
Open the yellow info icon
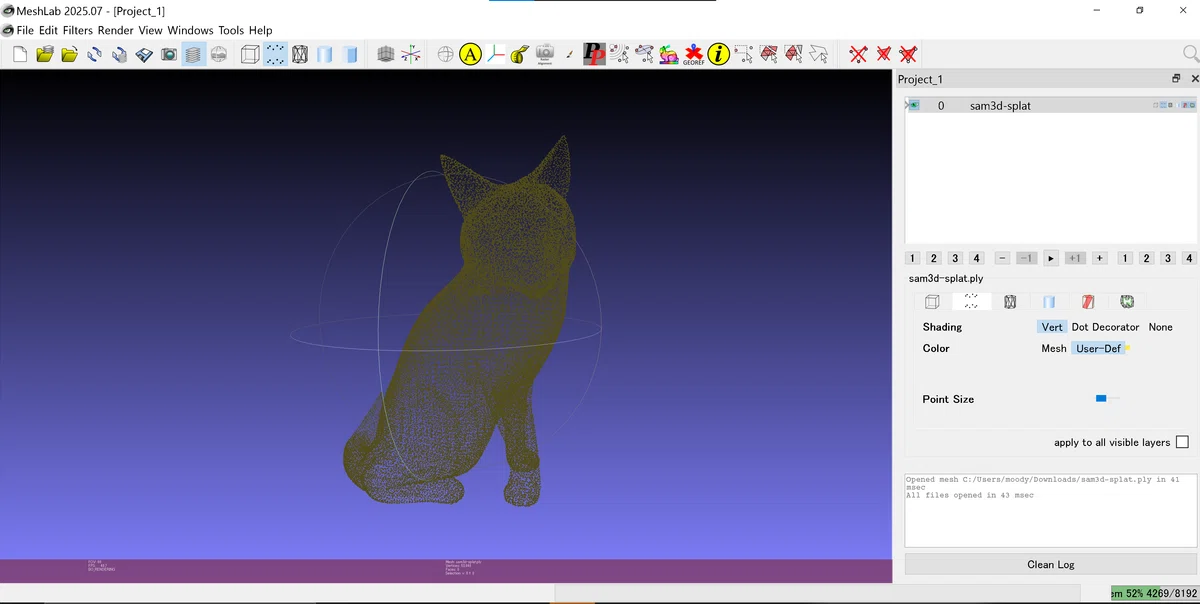[718, 55]
